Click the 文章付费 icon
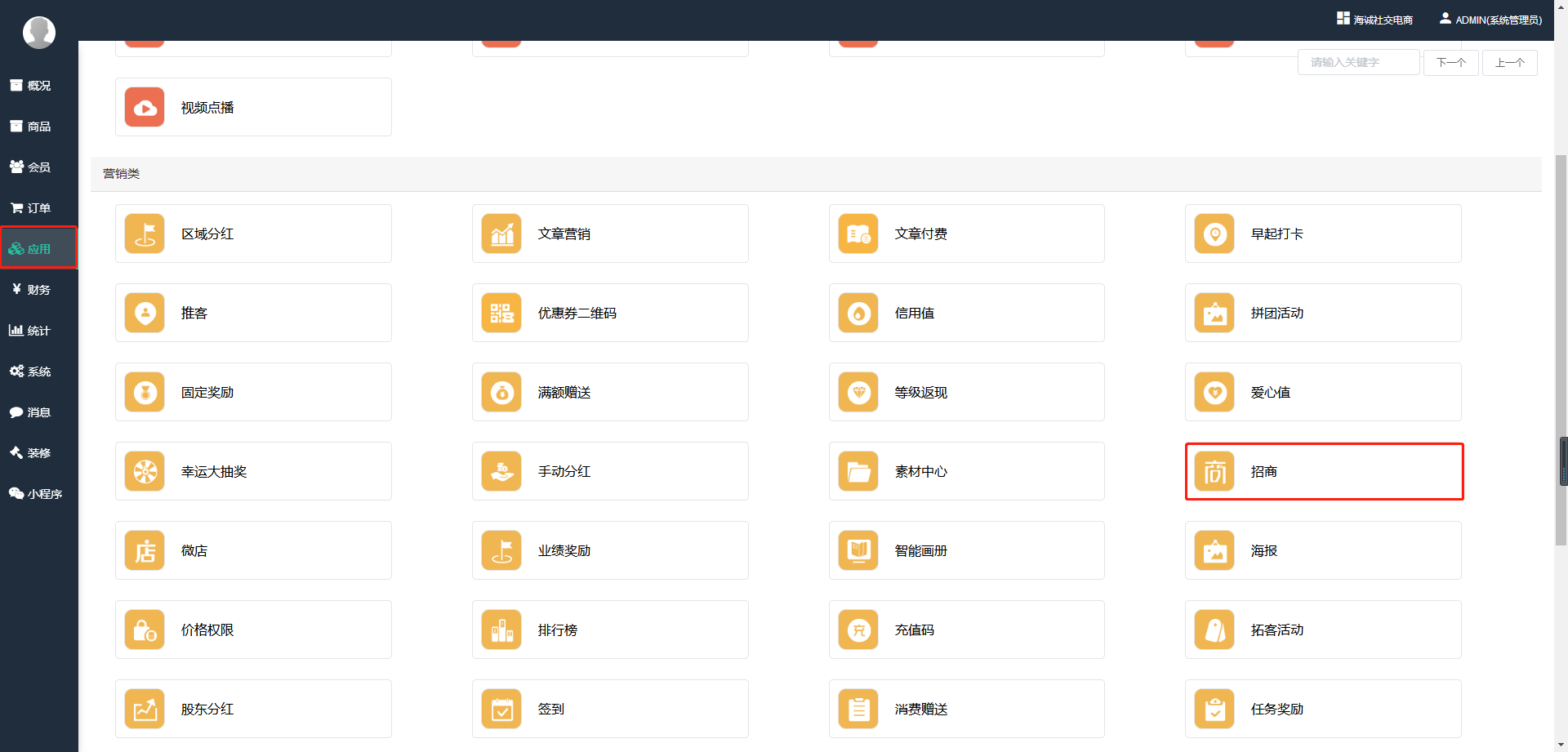This screenshot has height=752, width=1568. (x=858, y=234)
